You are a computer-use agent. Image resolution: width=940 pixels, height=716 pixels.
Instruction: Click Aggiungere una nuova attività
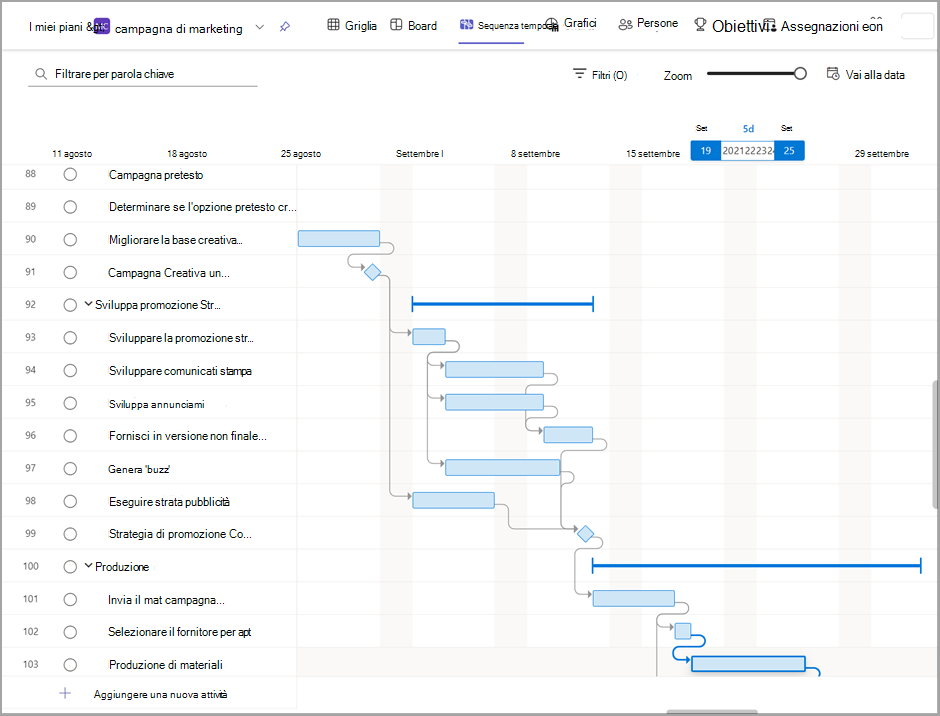click(160, 694)
